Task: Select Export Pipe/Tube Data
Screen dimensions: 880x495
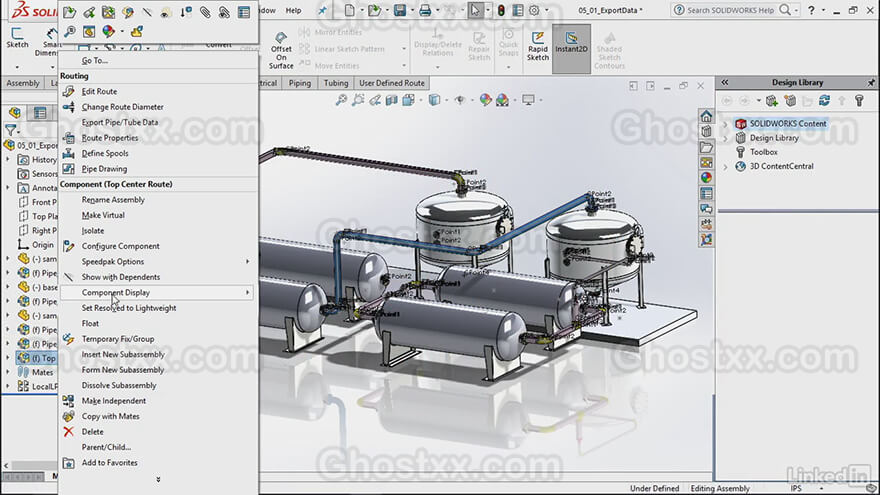Action: point(120,122)
